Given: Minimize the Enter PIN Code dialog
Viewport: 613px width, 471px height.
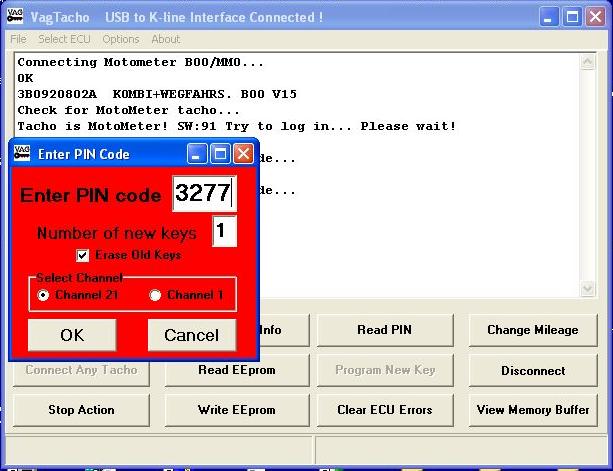Looking at the screenshot, I should (x=197, y=153).
